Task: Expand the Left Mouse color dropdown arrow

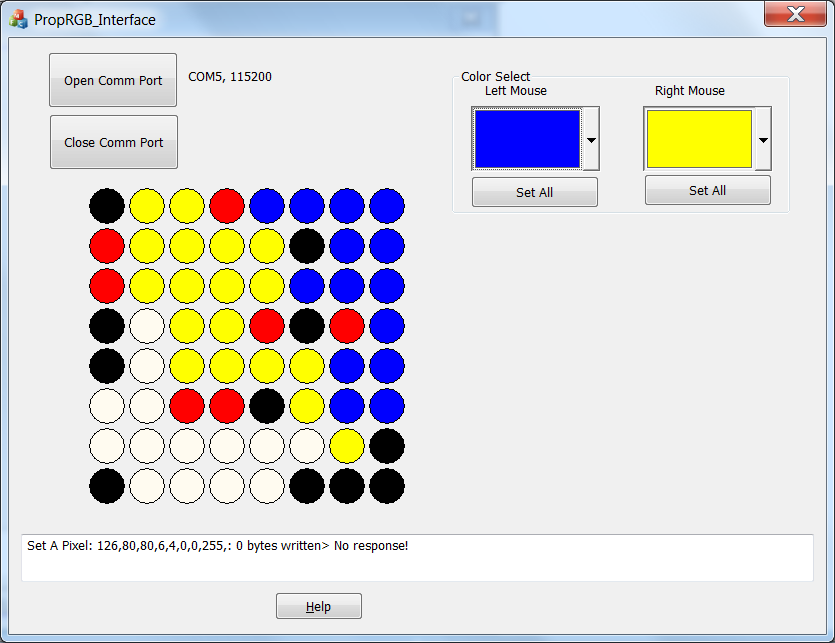Action: click(591, 139)
